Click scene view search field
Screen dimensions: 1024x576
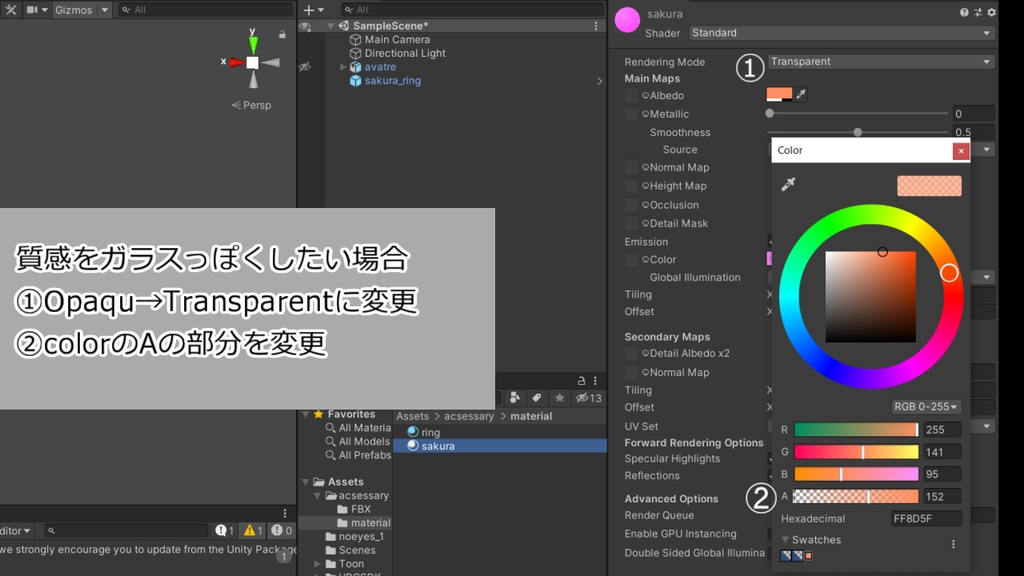pos(205,10)
